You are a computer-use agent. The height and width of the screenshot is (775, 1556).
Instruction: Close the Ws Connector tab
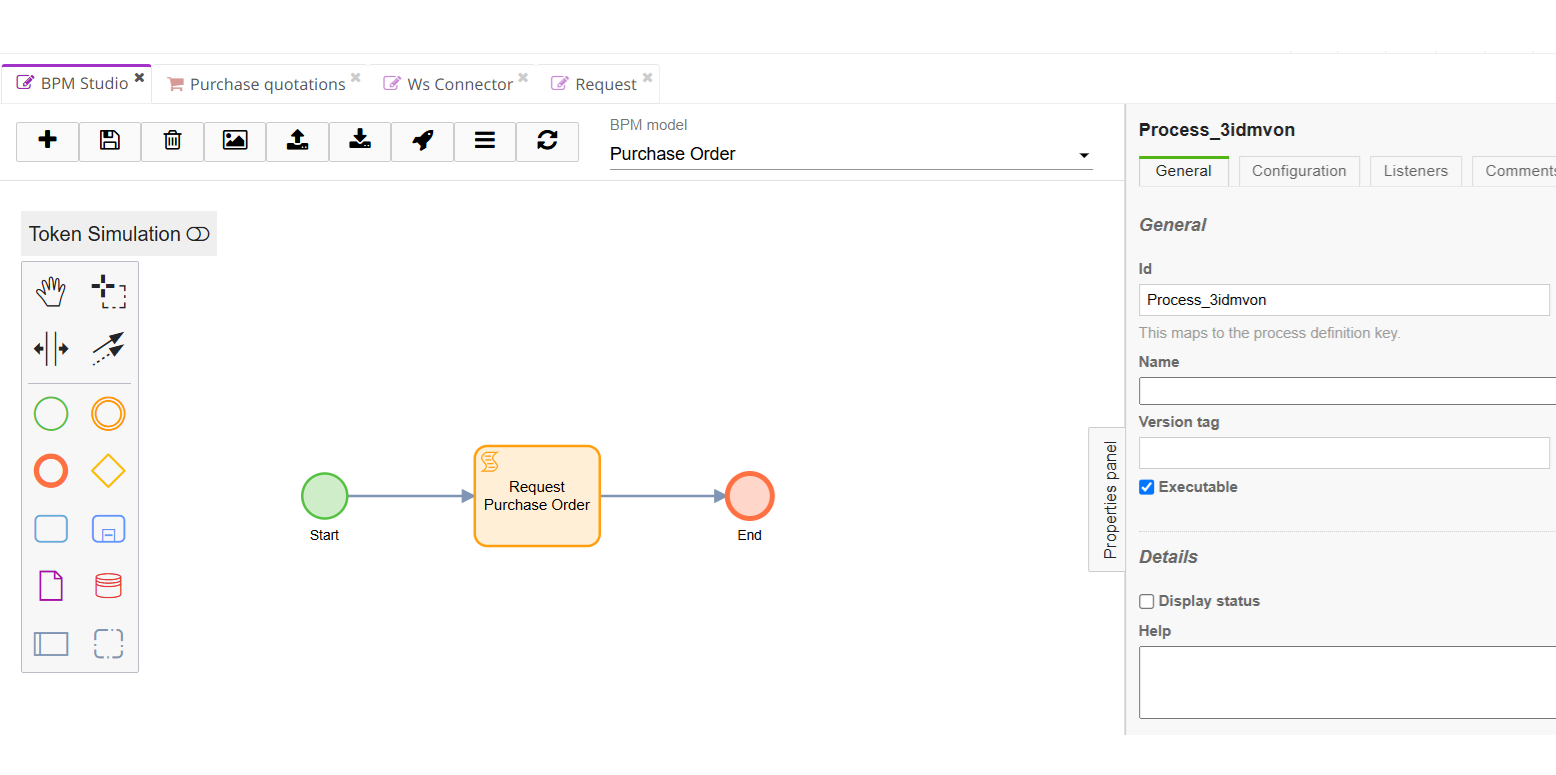[x=523, y=78]
